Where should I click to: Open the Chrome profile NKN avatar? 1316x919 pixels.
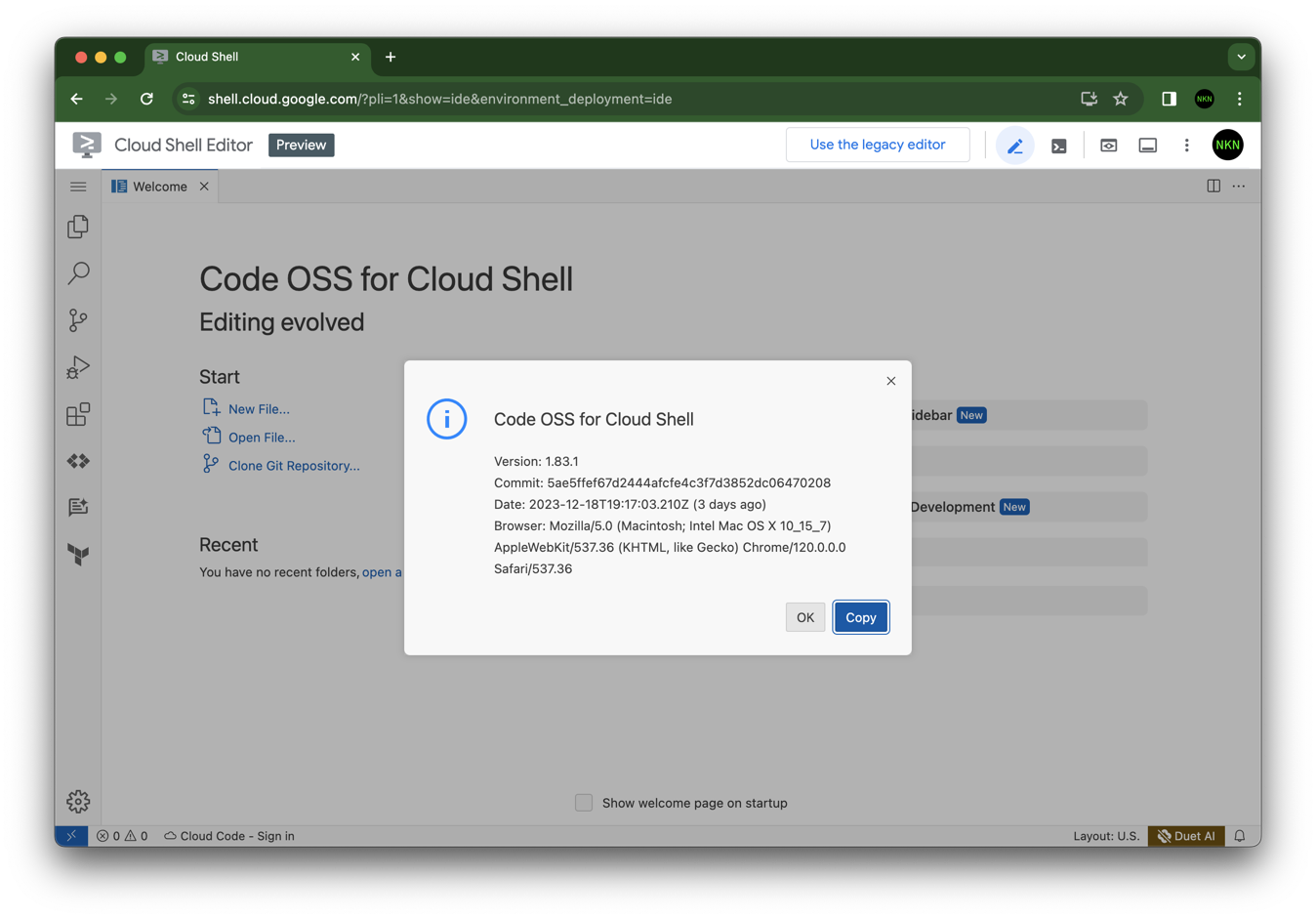[1205, 99]
